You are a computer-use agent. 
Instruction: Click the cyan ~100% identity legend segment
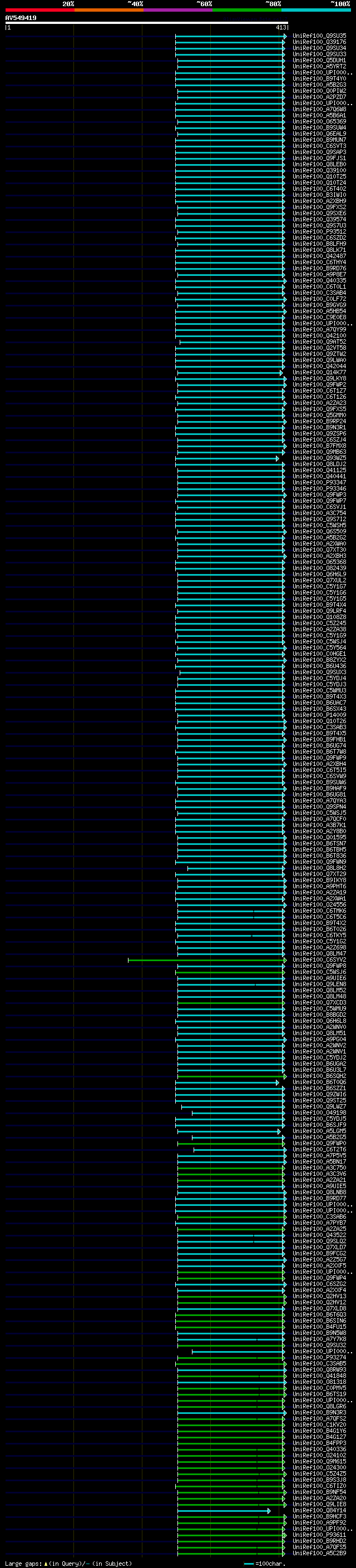coord(316,10)
